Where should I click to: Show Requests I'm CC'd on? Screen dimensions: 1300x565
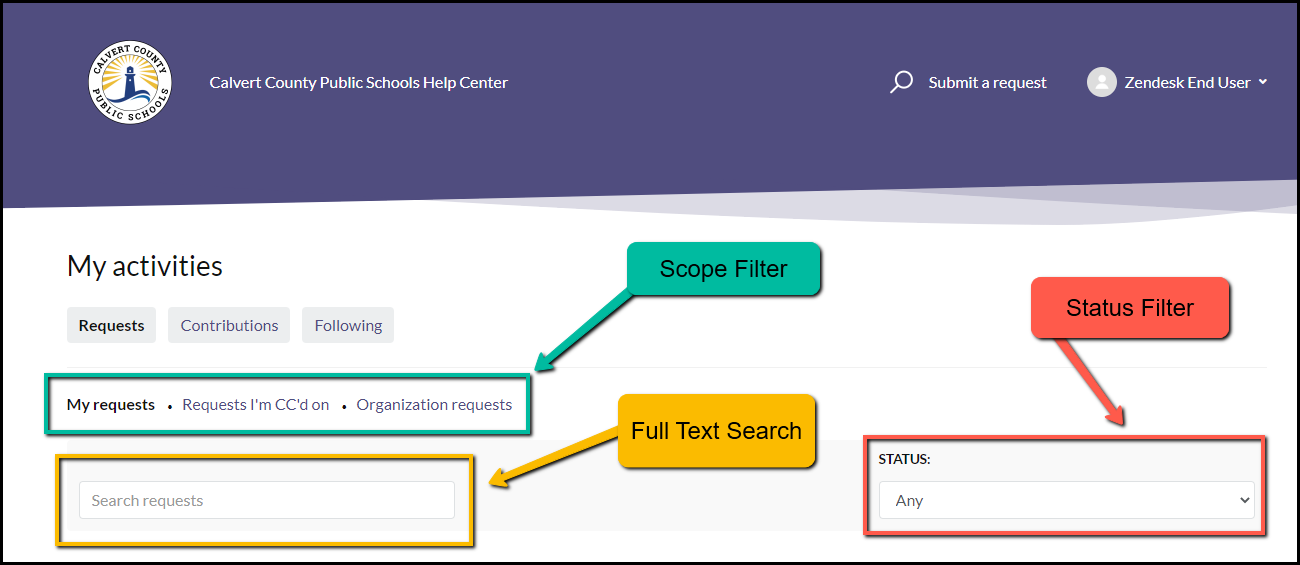pos(255,405)
